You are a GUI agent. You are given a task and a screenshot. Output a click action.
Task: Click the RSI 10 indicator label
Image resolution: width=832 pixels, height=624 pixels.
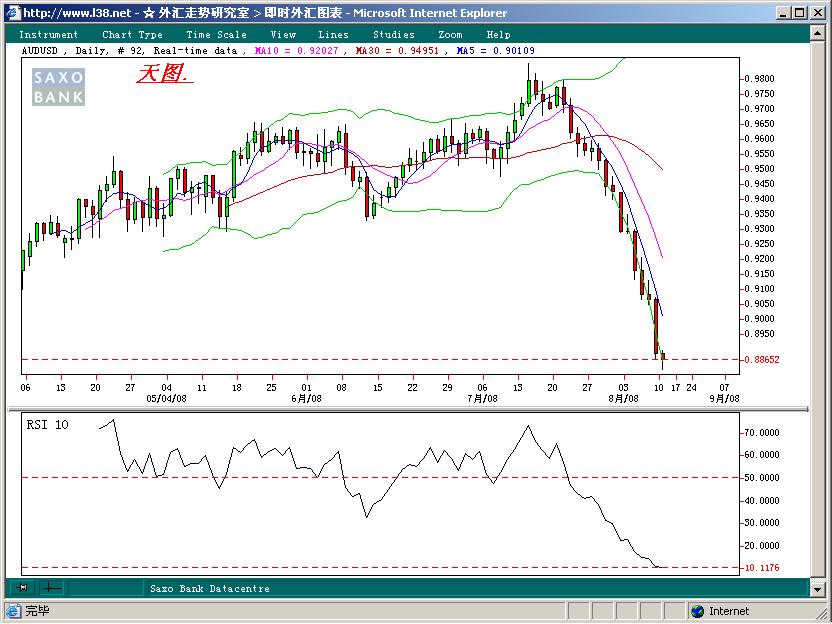point(48,424)
